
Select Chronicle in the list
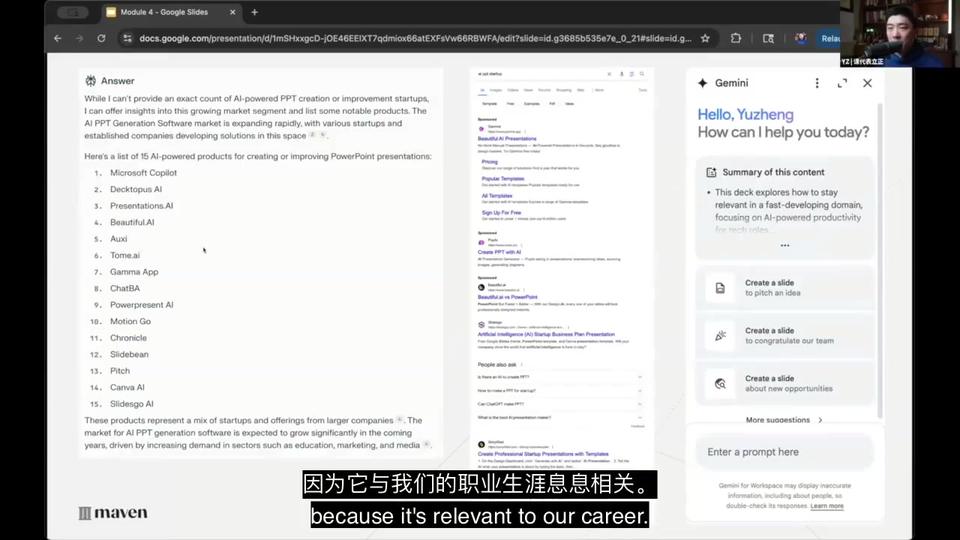[x=128, y=338]
